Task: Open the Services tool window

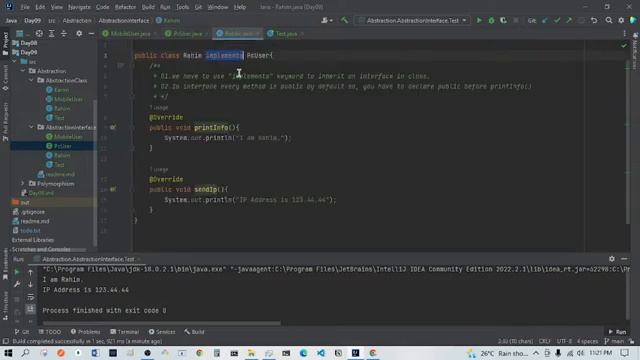Action: [x=162, y=332]
